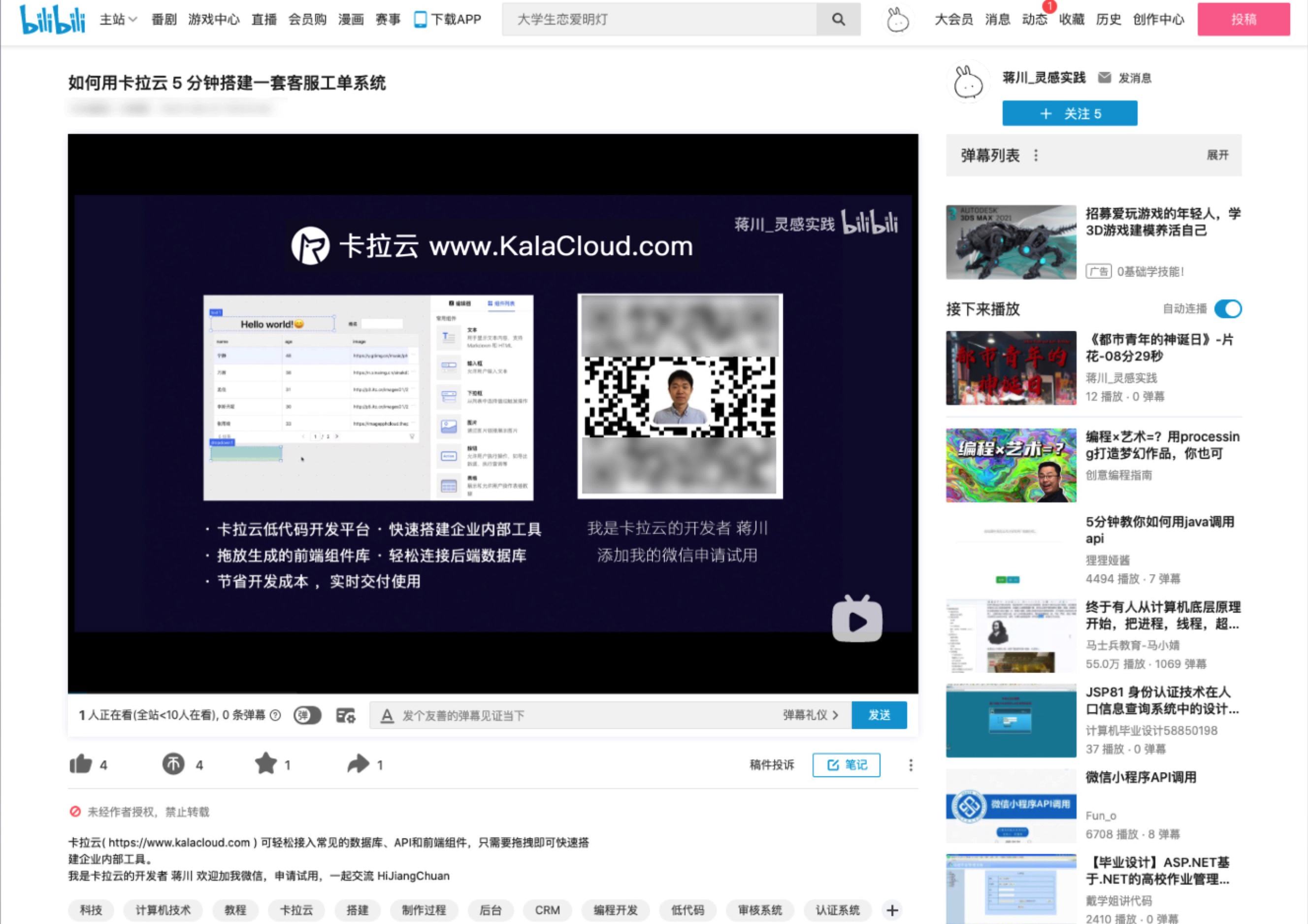Open the 笔记 notes button
Viewport: 1308px width, 924px height.
846,765
